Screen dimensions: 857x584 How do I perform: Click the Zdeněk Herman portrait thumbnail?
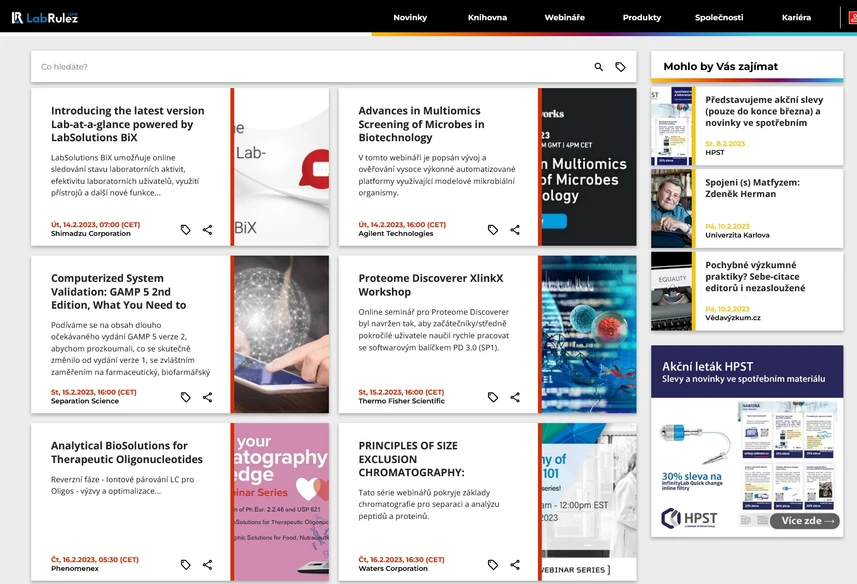coord(671,208)
